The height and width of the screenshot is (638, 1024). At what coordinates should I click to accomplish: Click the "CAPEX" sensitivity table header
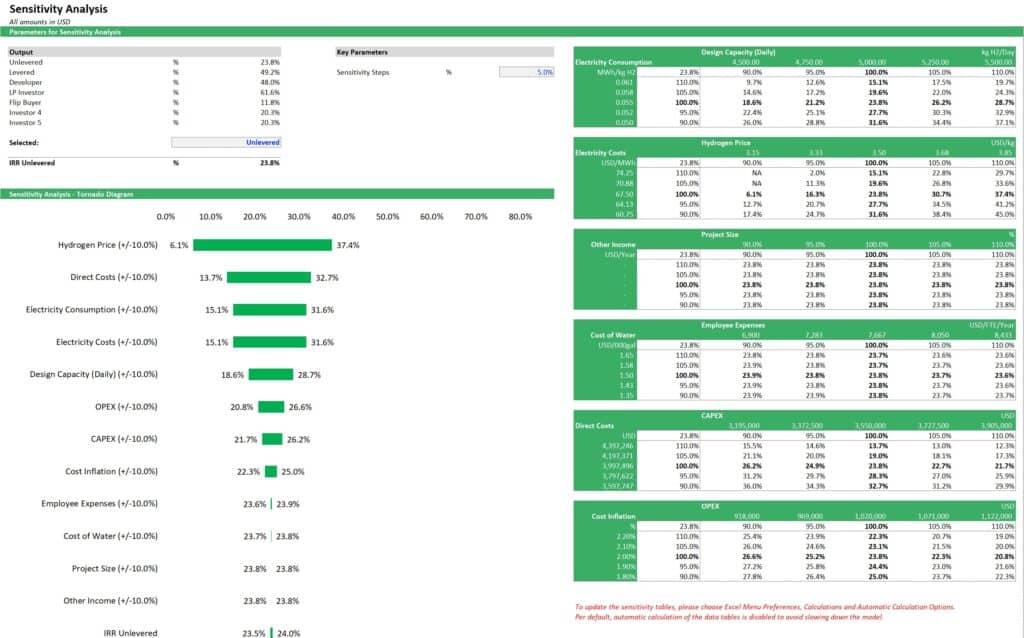(712, 416)
